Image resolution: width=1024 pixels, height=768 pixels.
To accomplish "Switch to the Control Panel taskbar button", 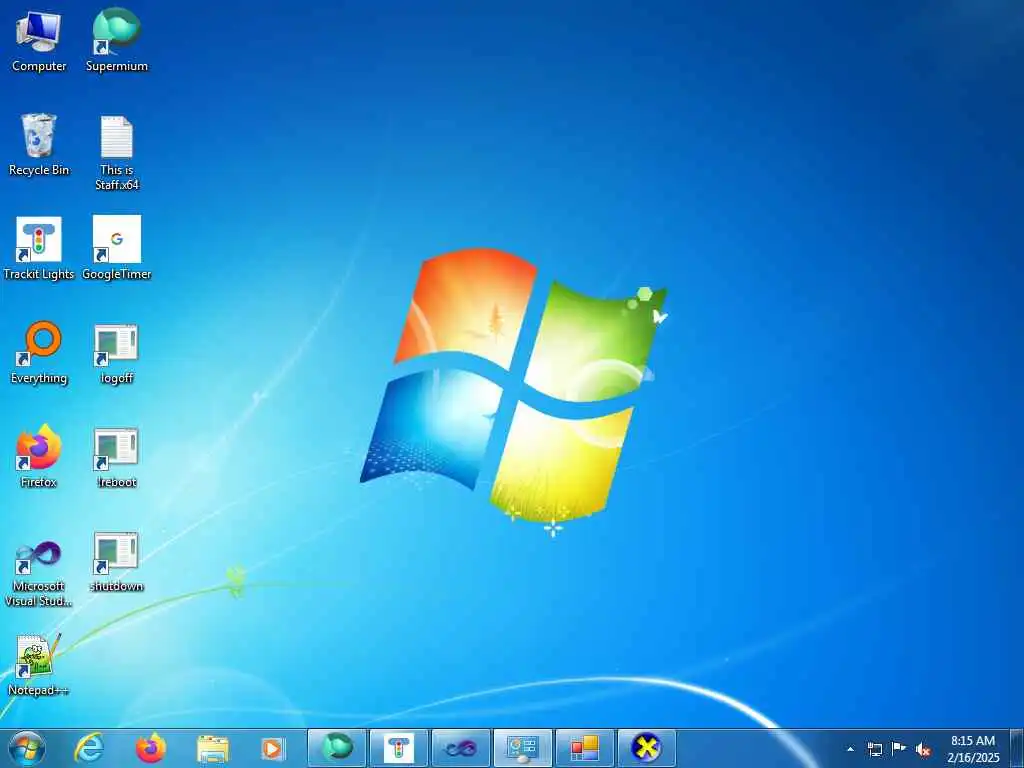I will tap(522, 748).
